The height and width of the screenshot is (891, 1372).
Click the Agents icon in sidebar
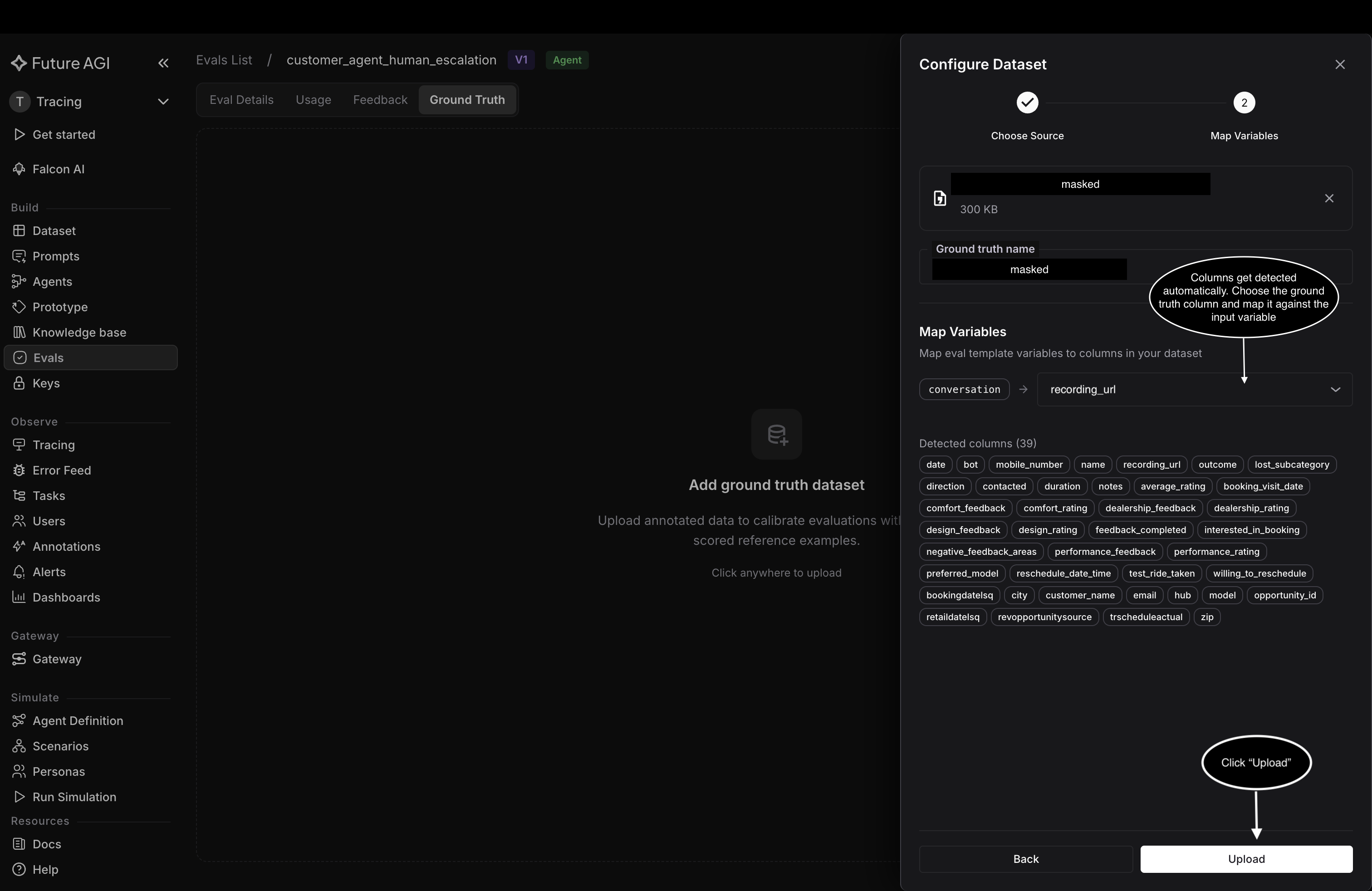click(19, 281)
